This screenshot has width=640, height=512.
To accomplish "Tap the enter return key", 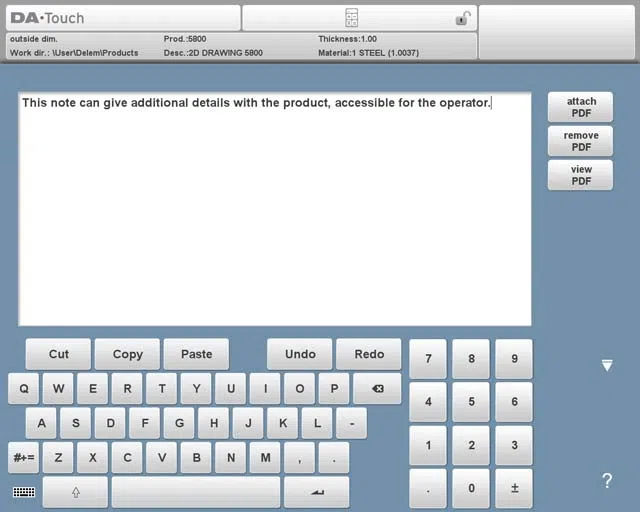I will [x=317, y=492].
